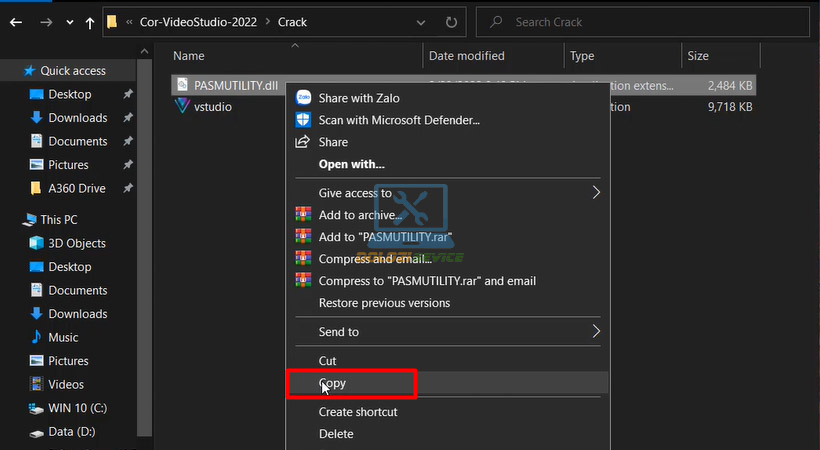Select the vstudio application icon

pyautogui.click(x=182, y=106)
